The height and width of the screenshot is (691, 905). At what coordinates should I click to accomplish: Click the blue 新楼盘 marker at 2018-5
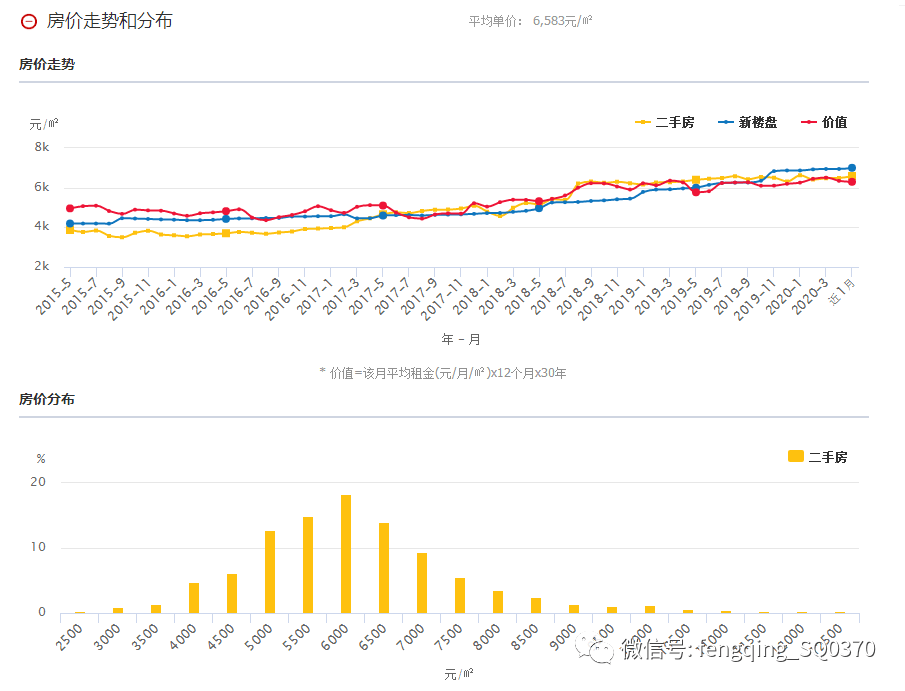point(539,208)
